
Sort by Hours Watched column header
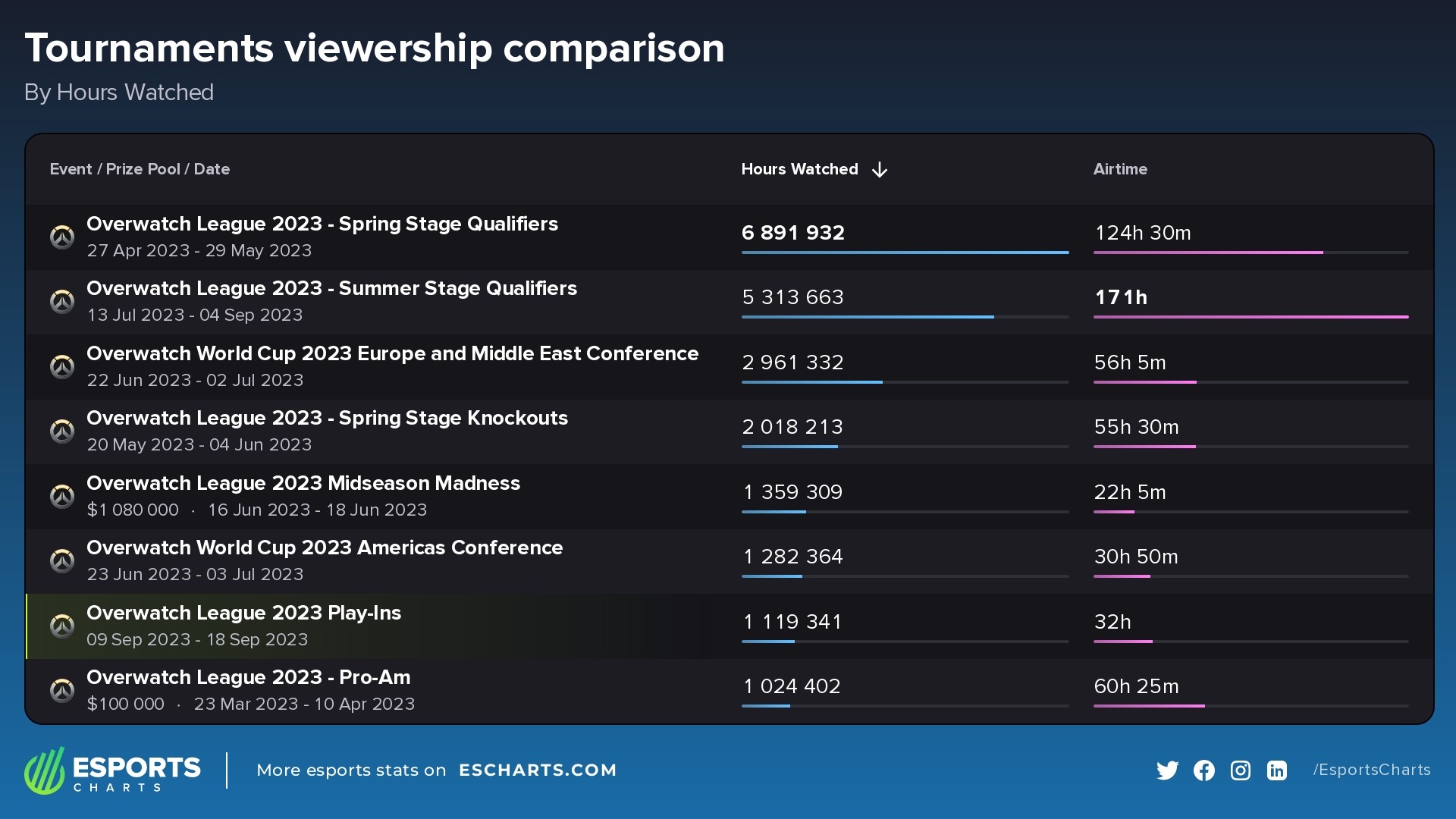(800, 169)
